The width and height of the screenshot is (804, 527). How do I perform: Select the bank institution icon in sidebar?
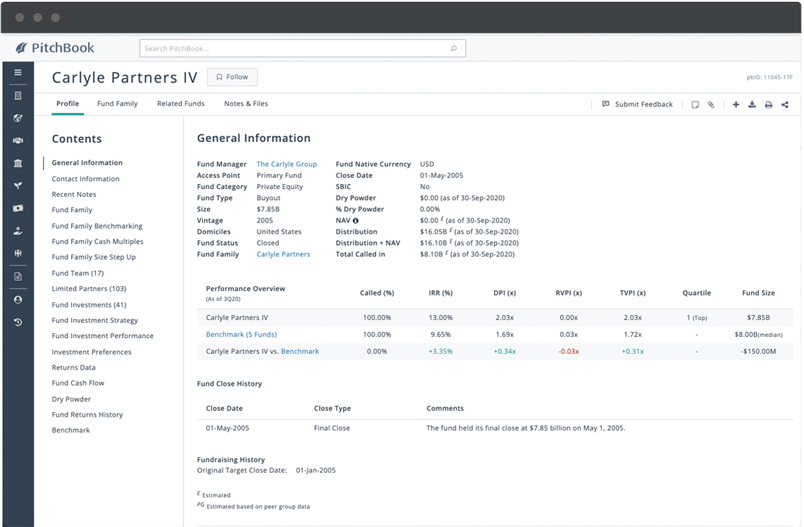18,163
